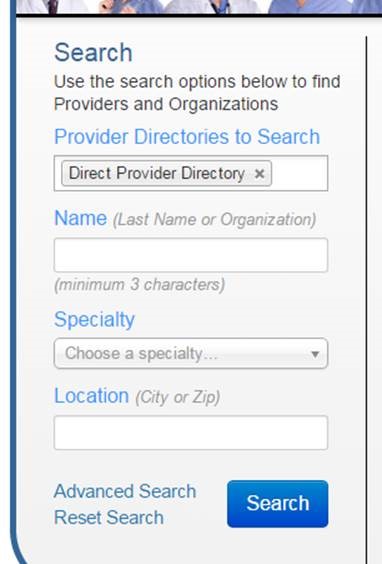
Task: Click the Name field label
Action: click(x=81, y=218)
